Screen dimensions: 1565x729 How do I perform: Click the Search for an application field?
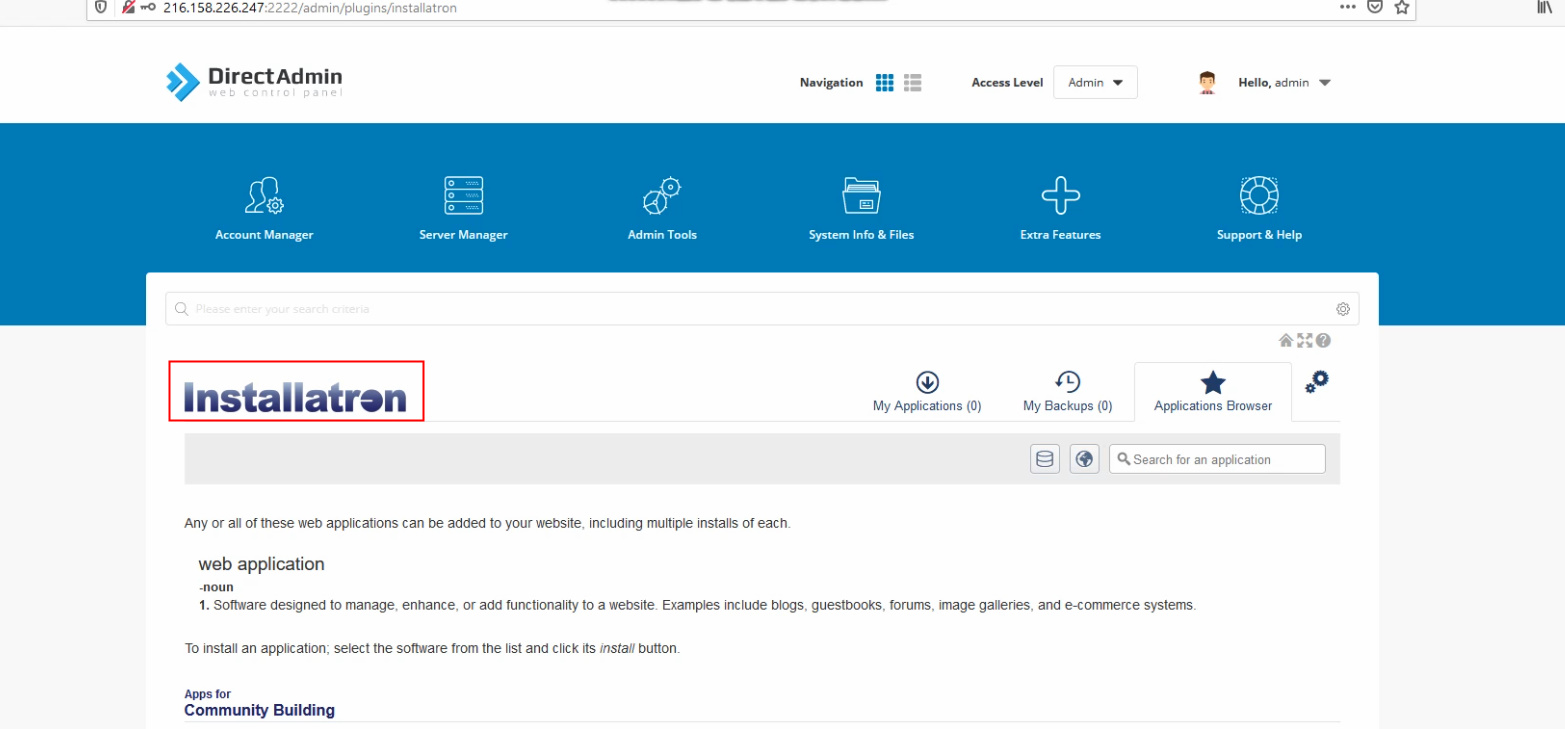point(1217,459)
